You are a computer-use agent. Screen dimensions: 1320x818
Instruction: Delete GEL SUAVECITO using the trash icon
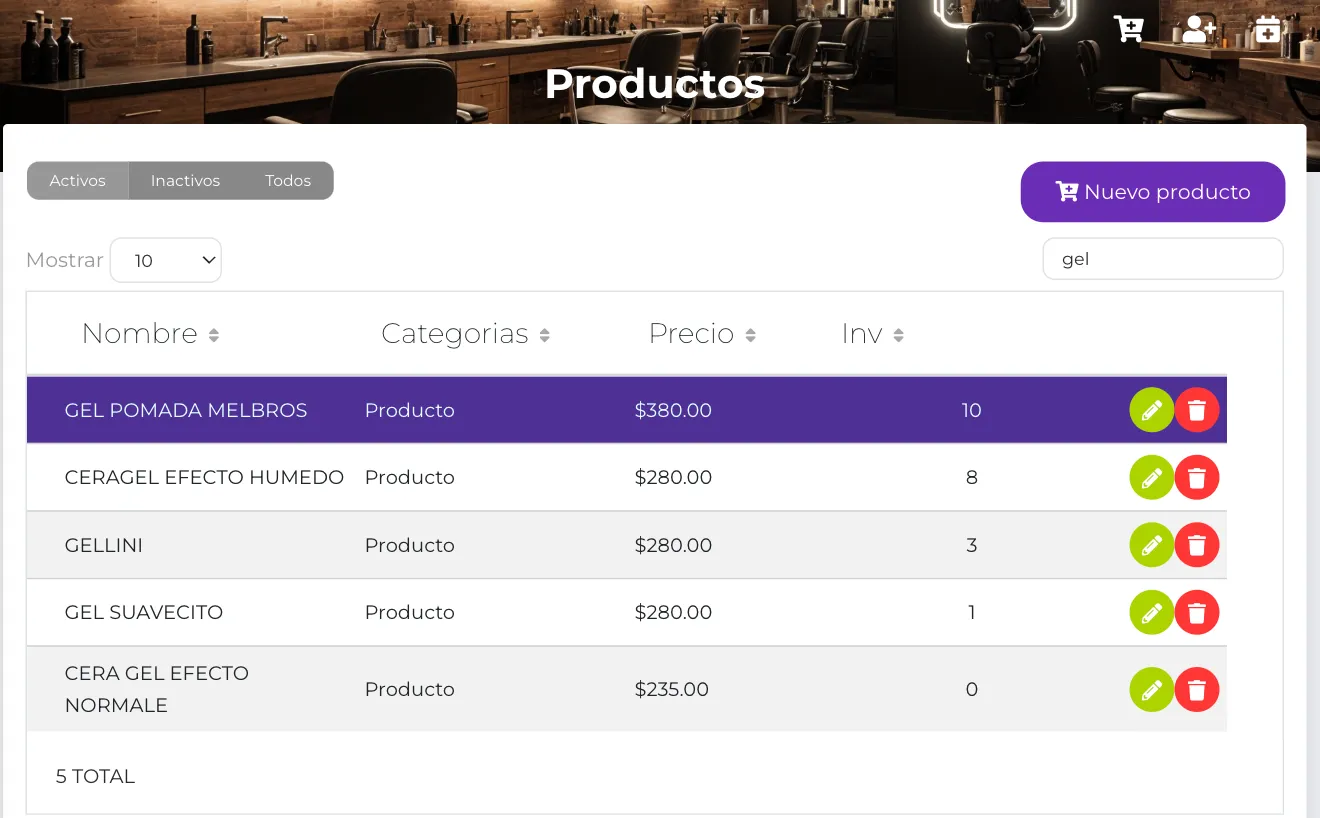point(1197,612)
